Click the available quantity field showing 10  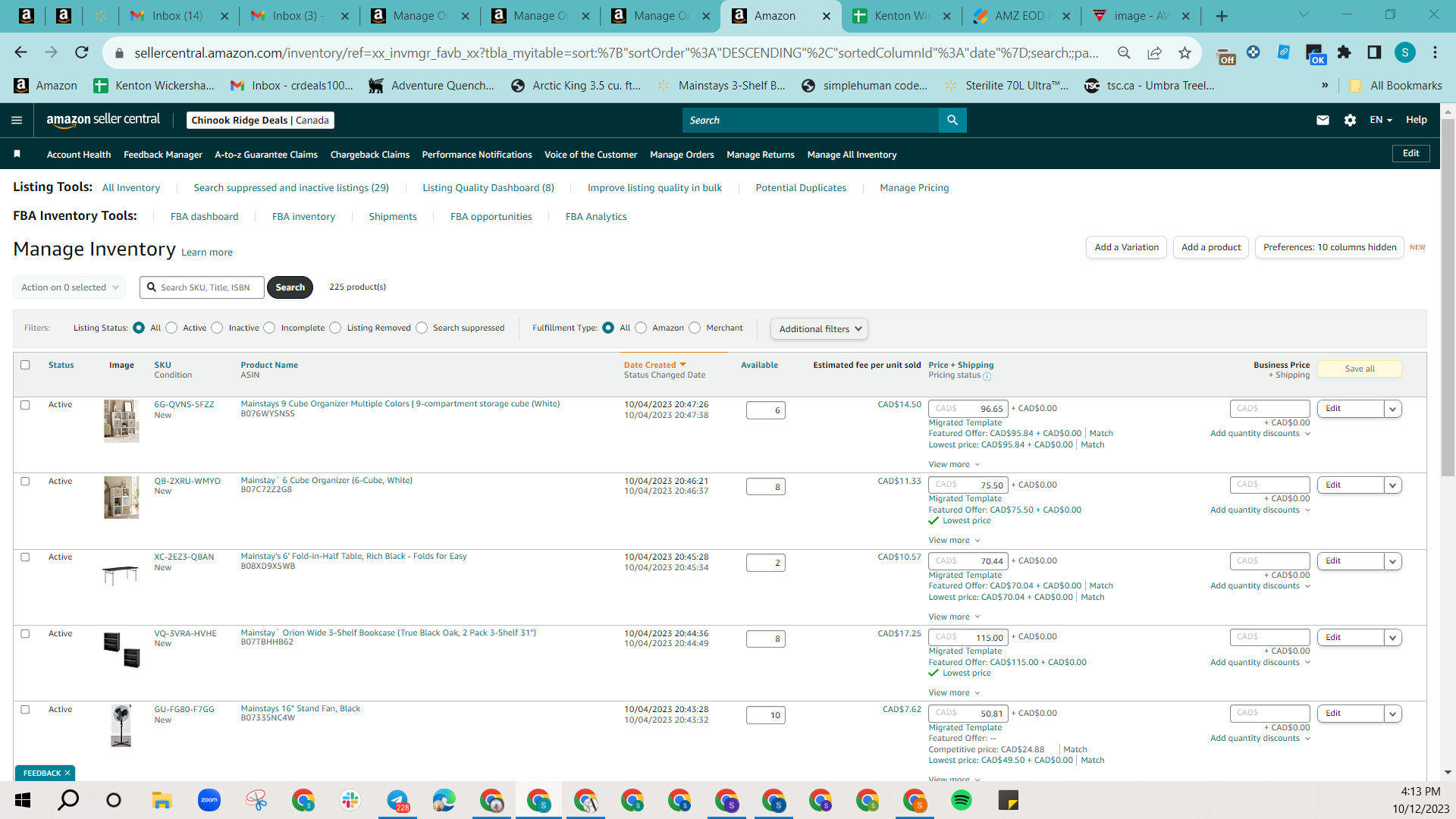[766, 715]
